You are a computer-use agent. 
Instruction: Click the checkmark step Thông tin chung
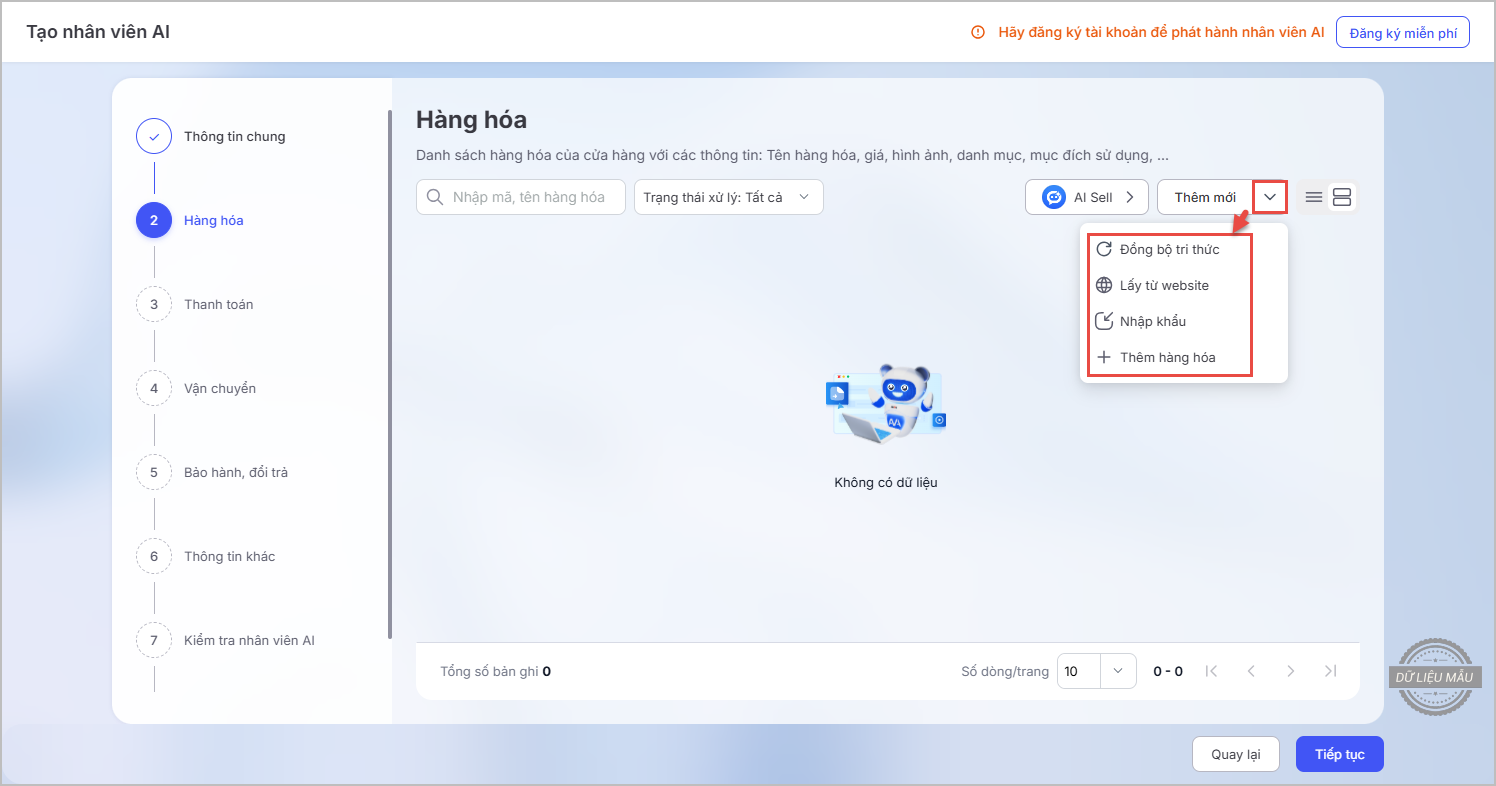point(154,136)
